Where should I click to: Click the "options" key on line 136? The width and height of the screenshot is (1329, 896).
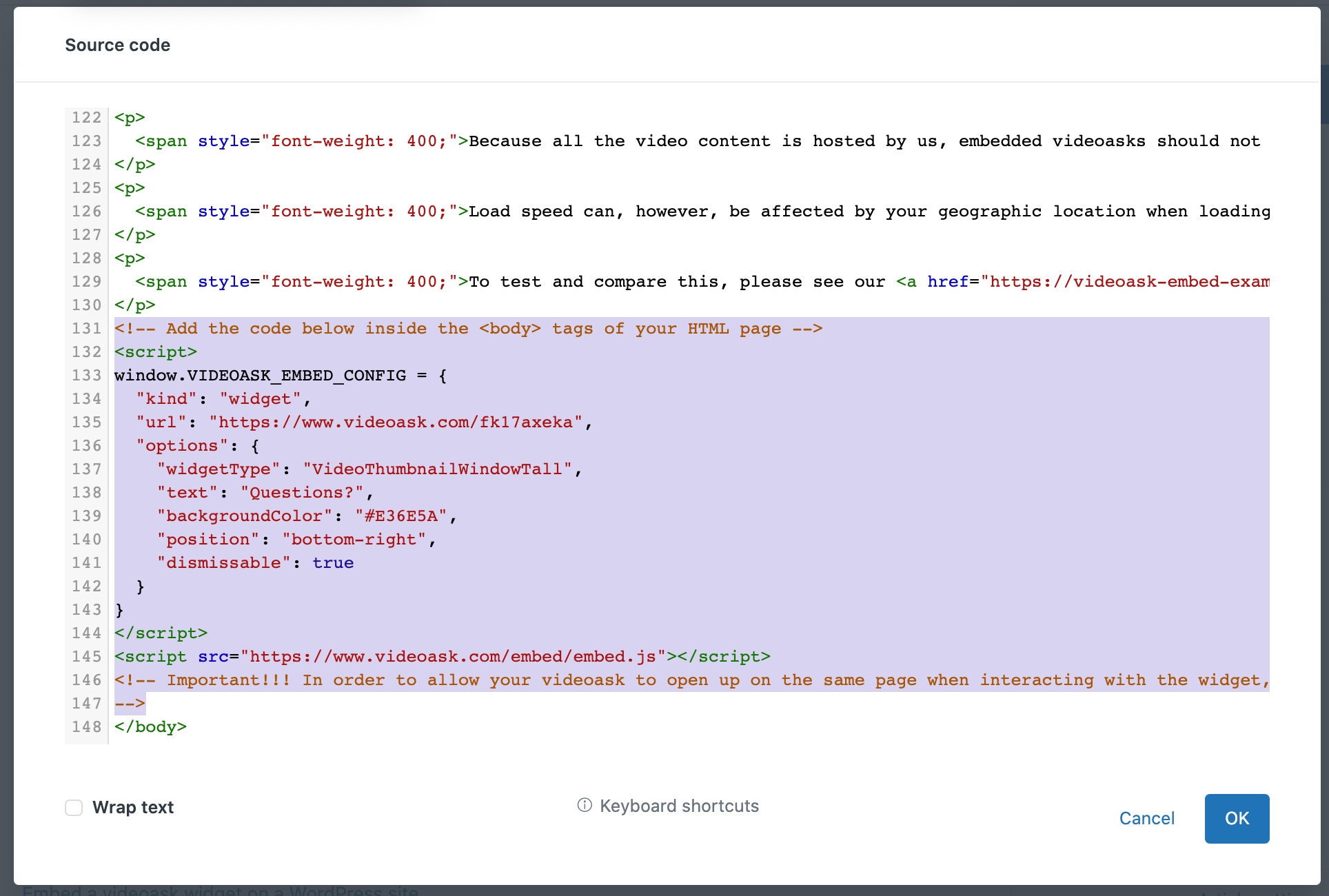182,446
